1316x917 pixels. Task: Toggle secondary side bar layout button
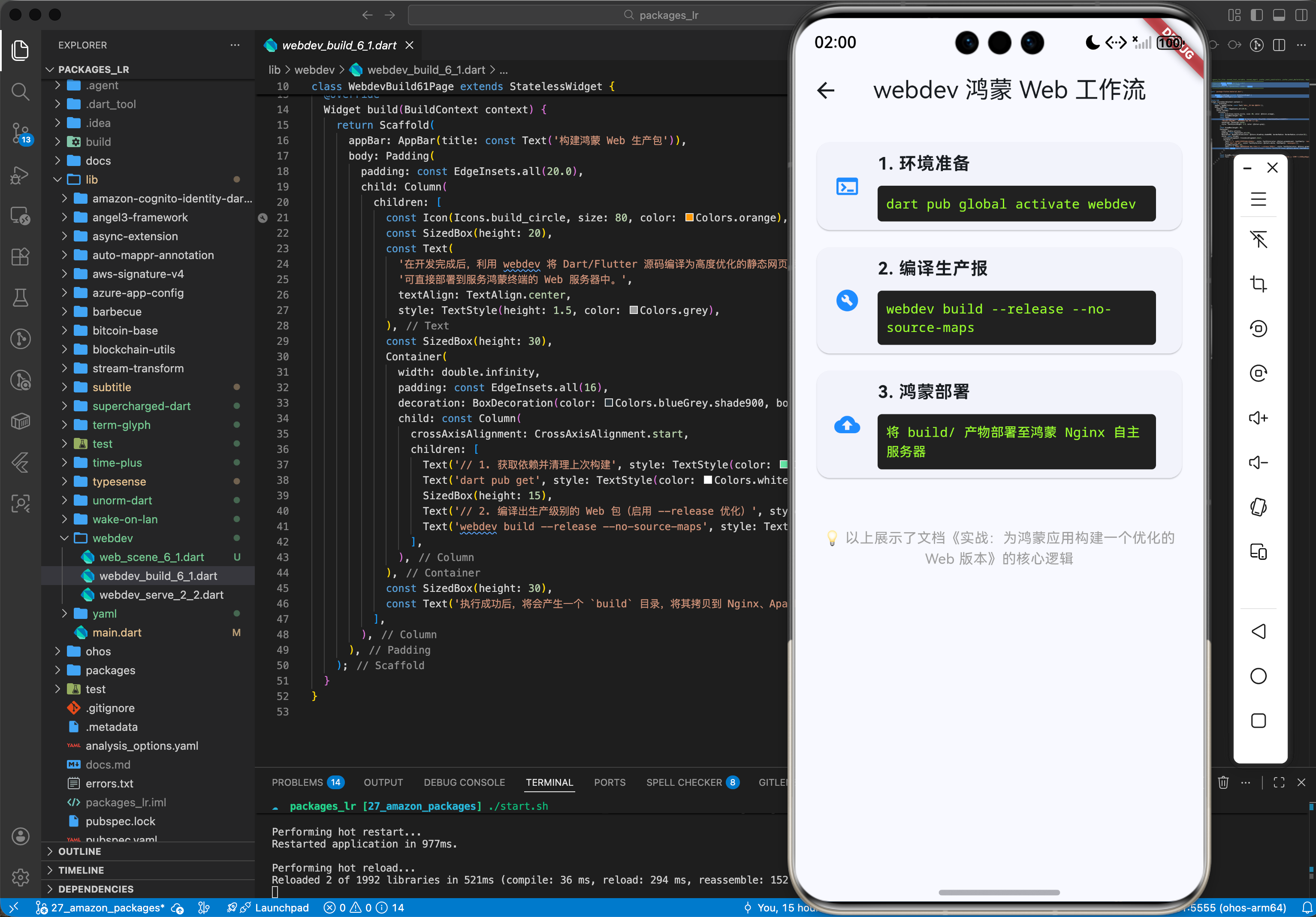tap(1301, 15)
